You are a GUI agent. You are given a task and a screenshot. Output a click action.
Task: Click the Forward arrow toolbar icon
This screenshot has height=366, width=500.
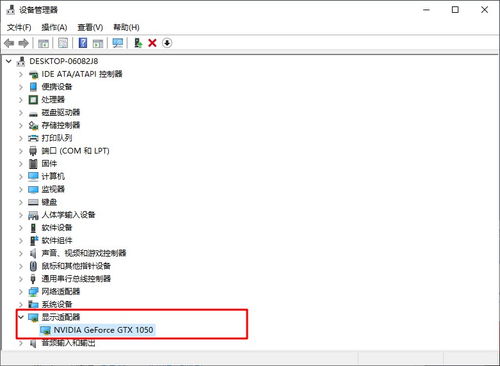click(x=23, y=43)
